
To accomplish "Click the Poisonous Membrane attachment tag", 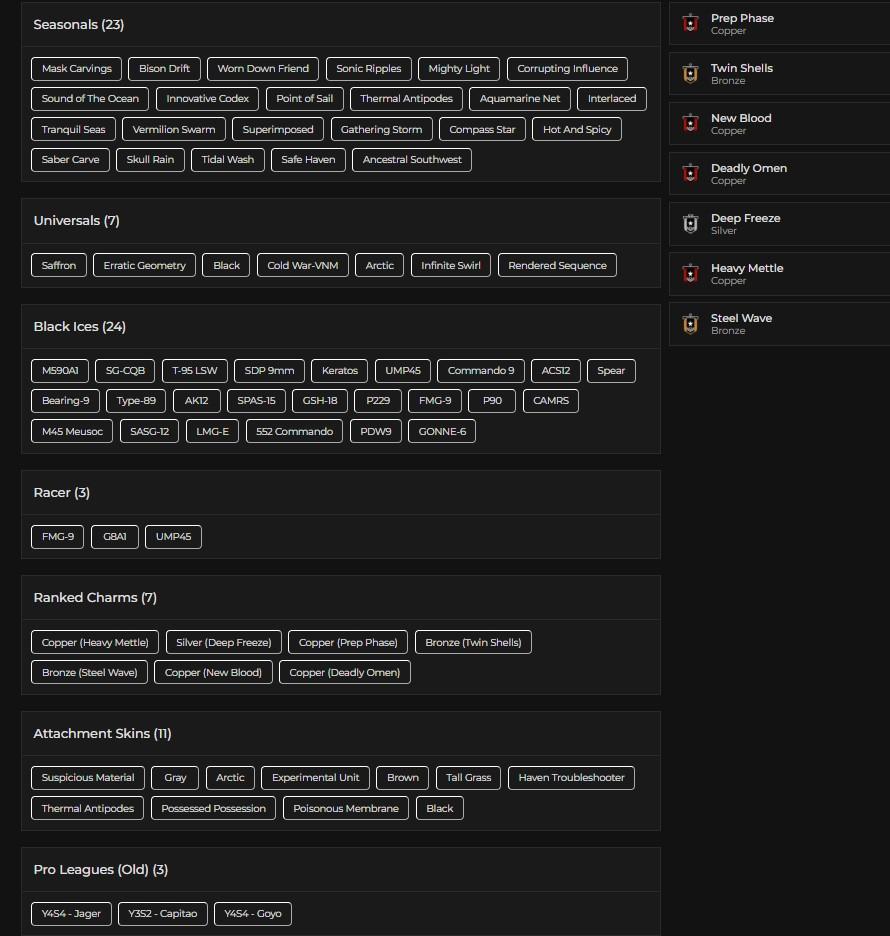I will point(346,809).
